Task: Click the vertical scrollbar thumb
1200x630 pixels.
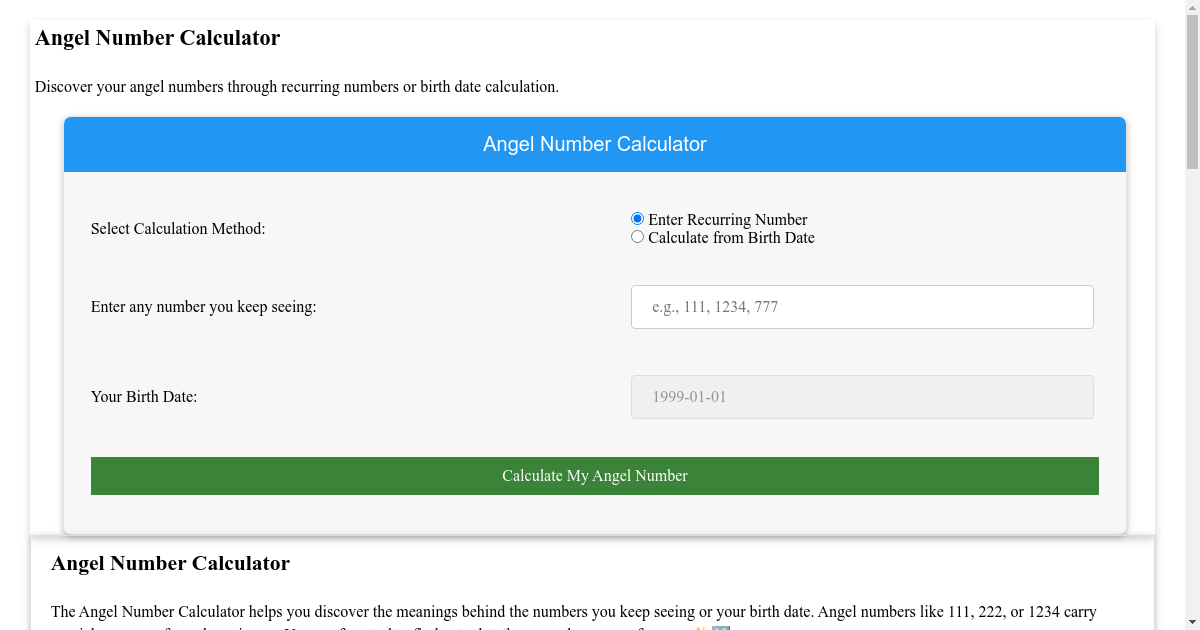Action: pos(1192,90)
